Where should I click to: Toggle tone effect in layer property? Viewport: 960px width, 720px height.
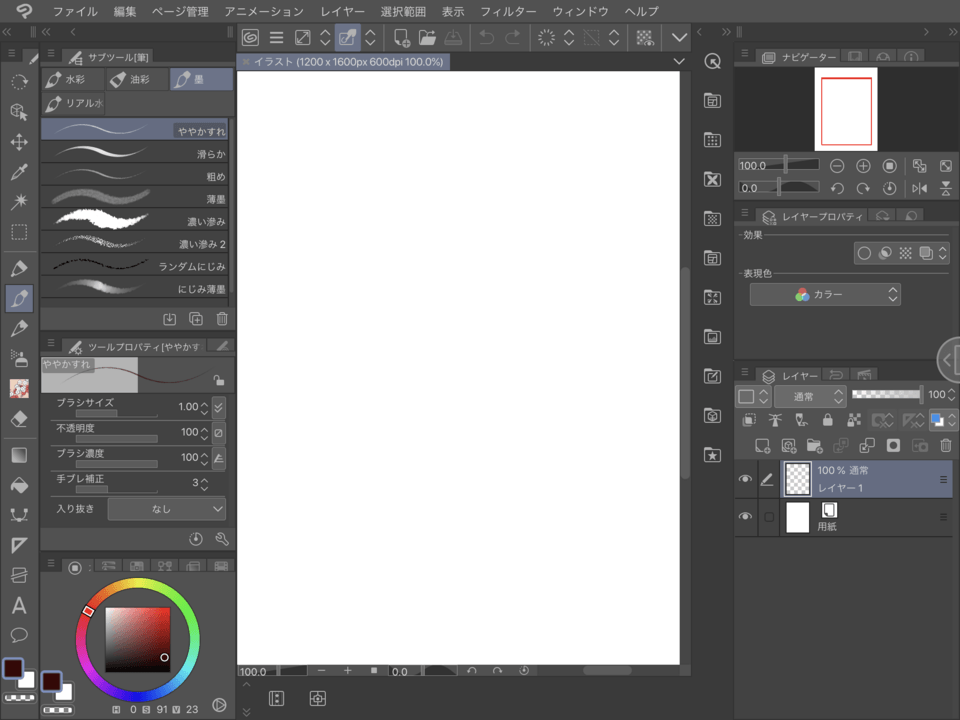click(x=906, y=253)
